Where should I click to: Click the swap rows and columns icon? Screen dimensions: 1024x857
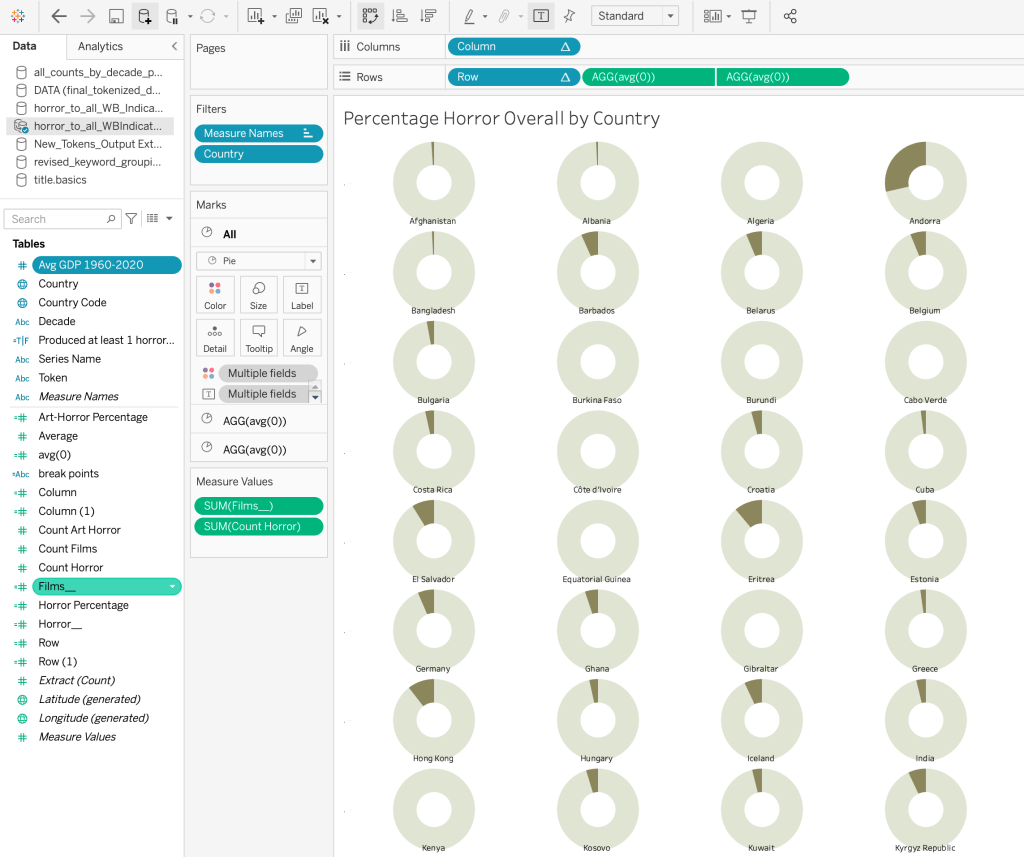coord(370,16)
